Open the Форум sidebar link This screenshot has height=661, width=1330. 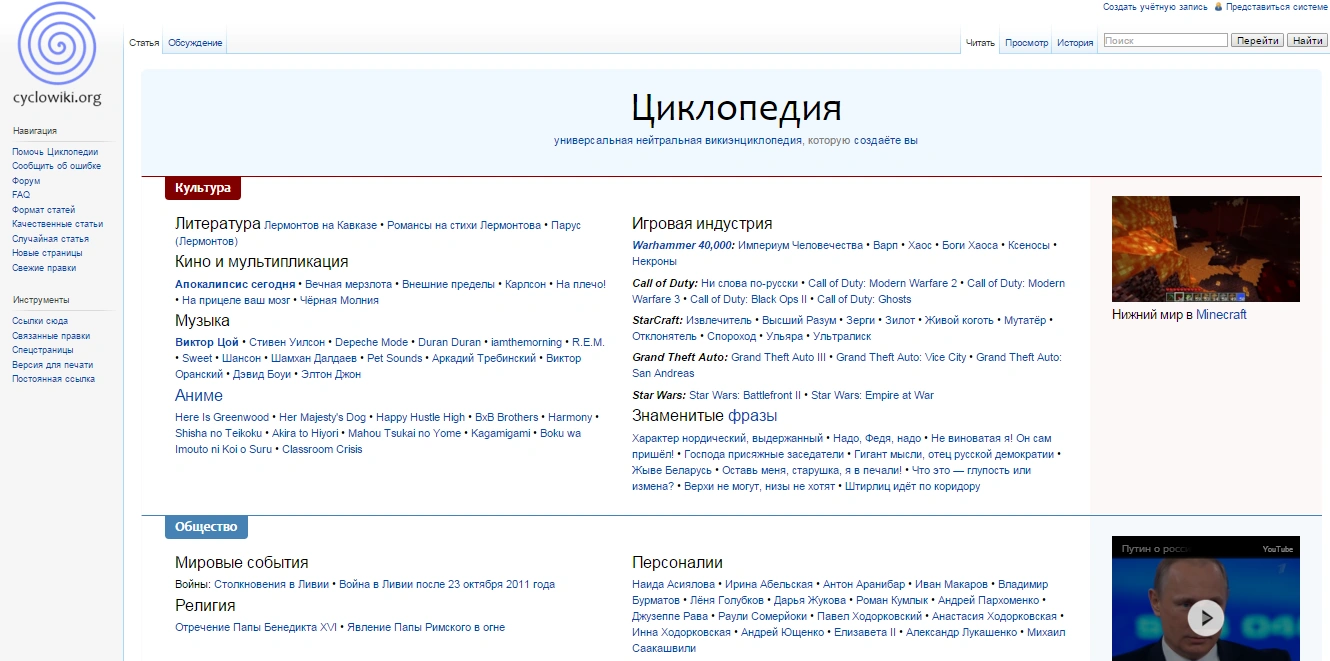(26, 181)
